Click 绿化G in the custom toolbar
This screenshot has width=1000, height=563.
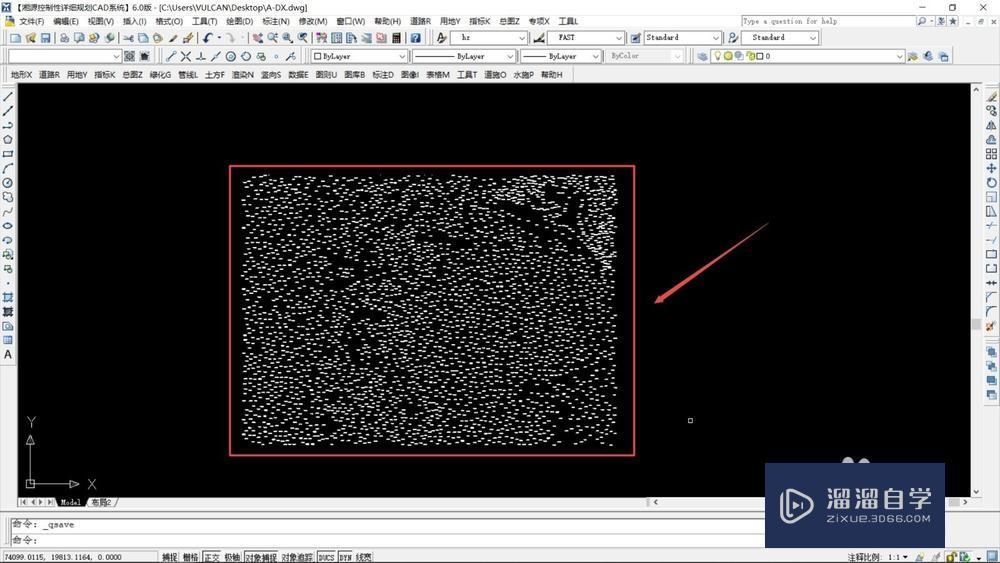pyautogui.click(x=160, y=75)
